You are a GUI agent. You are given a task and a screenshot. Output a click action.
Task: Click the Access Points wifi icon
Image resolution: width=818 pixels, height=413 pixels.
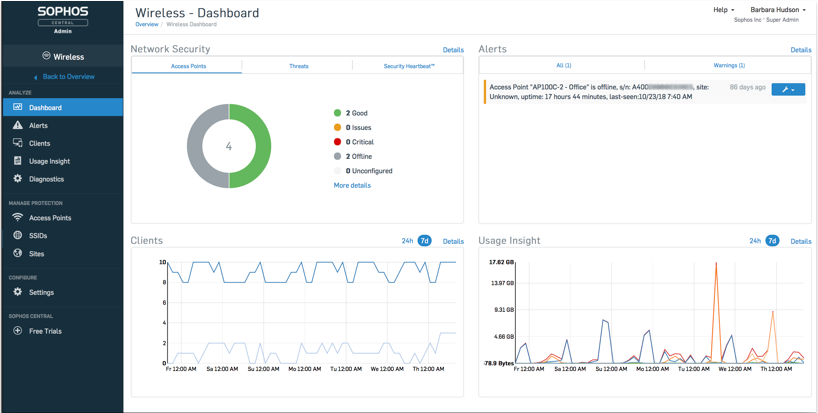tap(18, 217)
